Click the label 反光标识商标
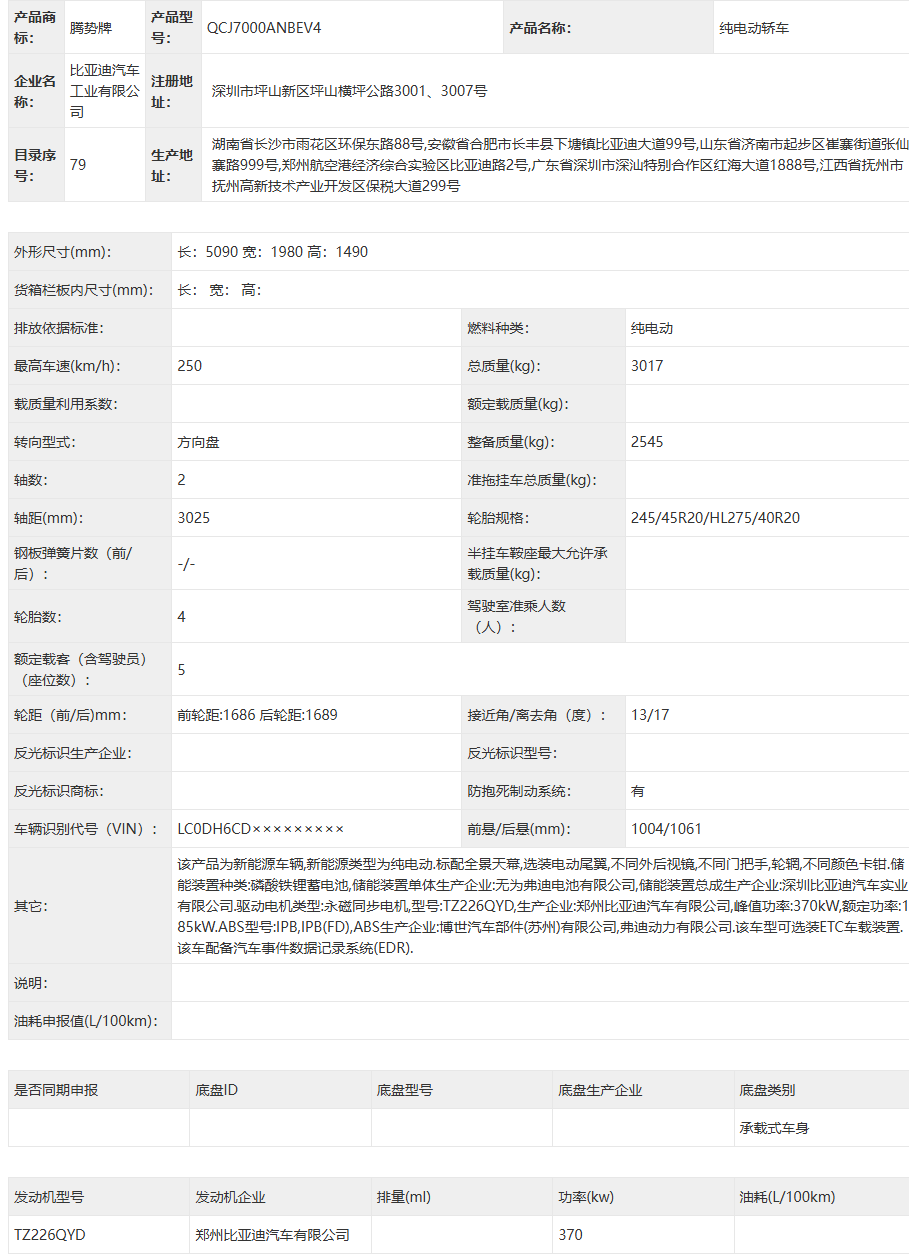 (59, 791)
